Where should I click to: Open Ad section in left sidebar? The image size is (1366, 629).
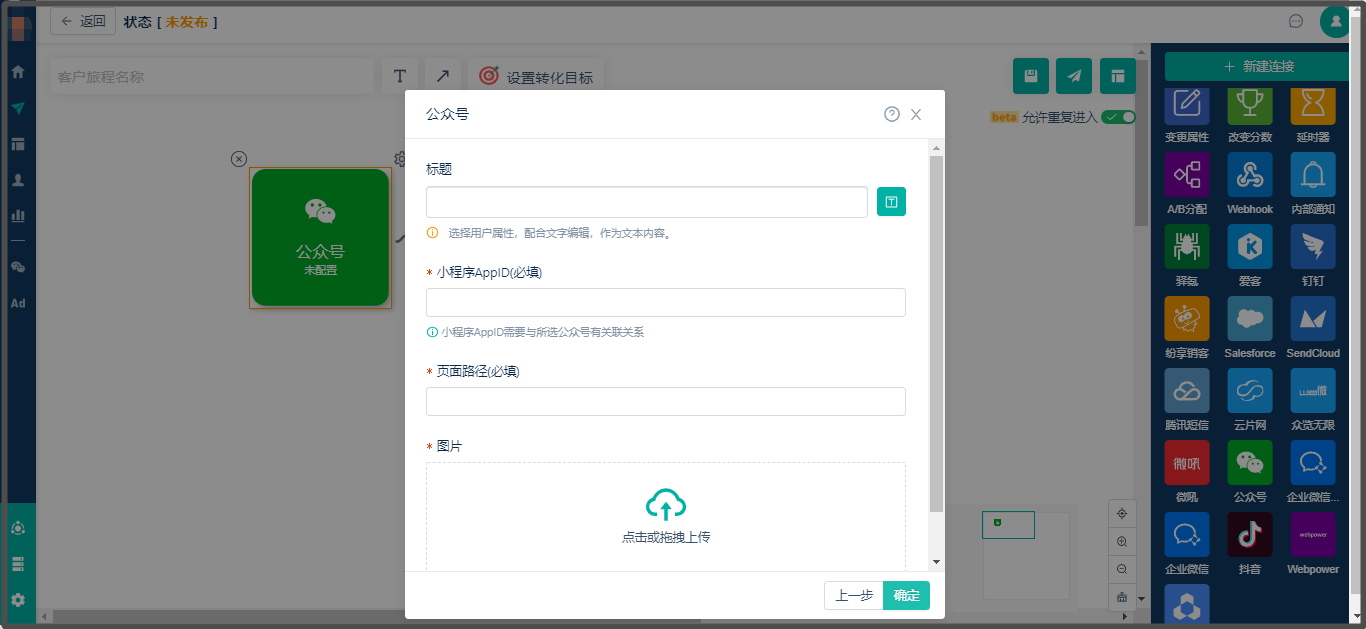pyautogui.click(x=18, y=303)
